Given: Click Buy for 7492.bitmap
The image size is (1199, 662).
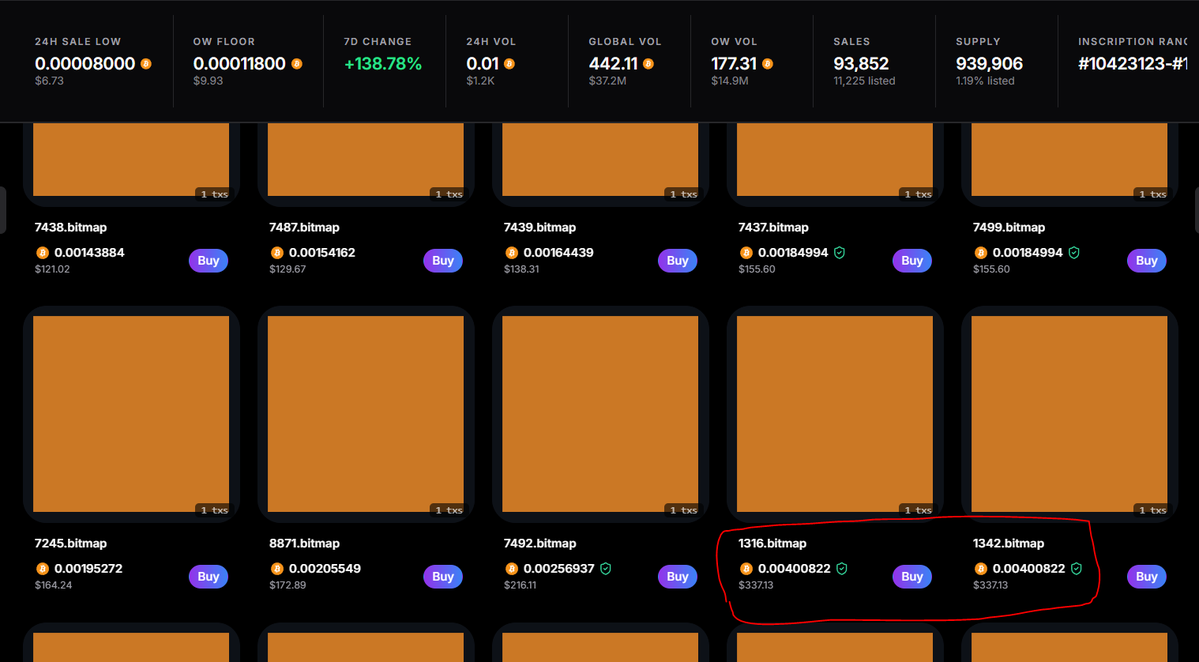Looking at the screenshot, I should tap(677, 576).
